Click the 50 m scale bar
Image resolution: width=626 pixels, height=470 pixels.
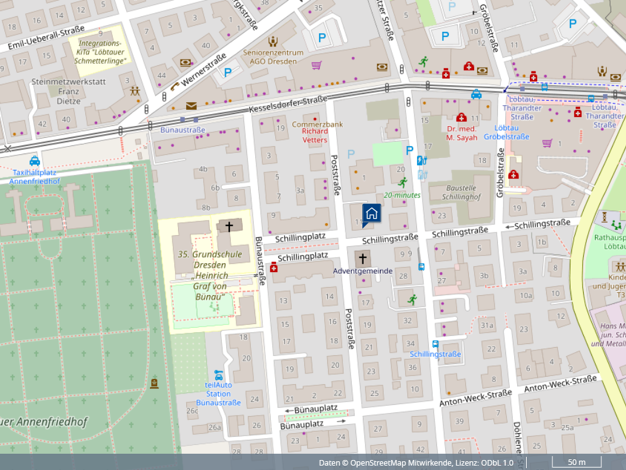(576, 462)
